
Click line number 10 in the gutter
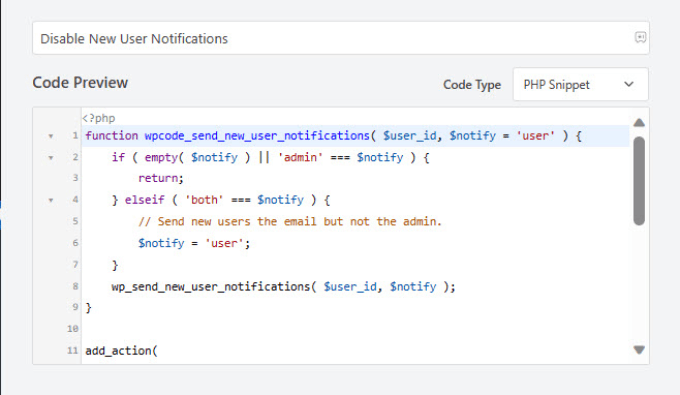[72, 329]
